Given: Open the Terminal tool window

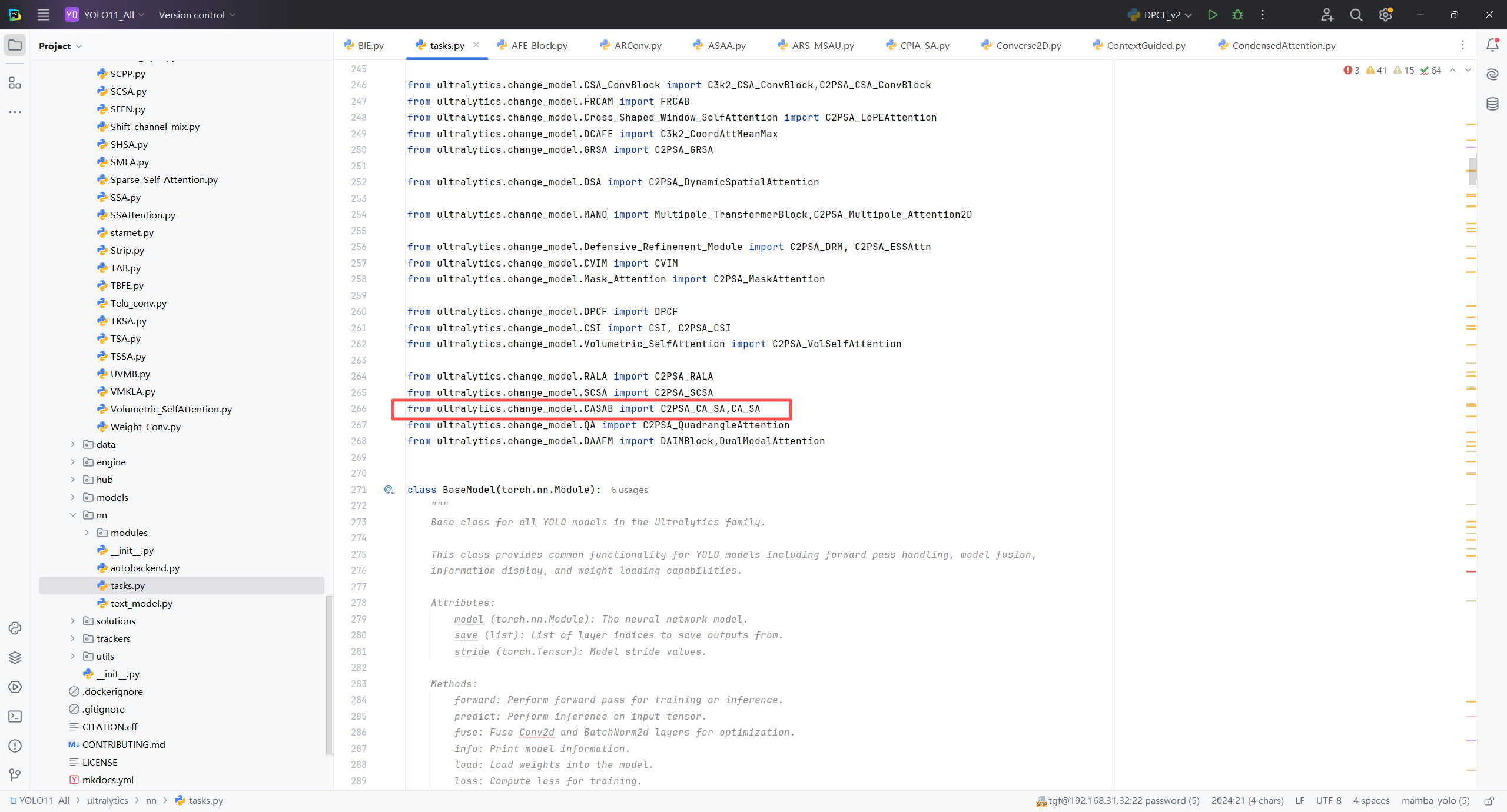Looking at the screenshot, I should tap(15, 716).
